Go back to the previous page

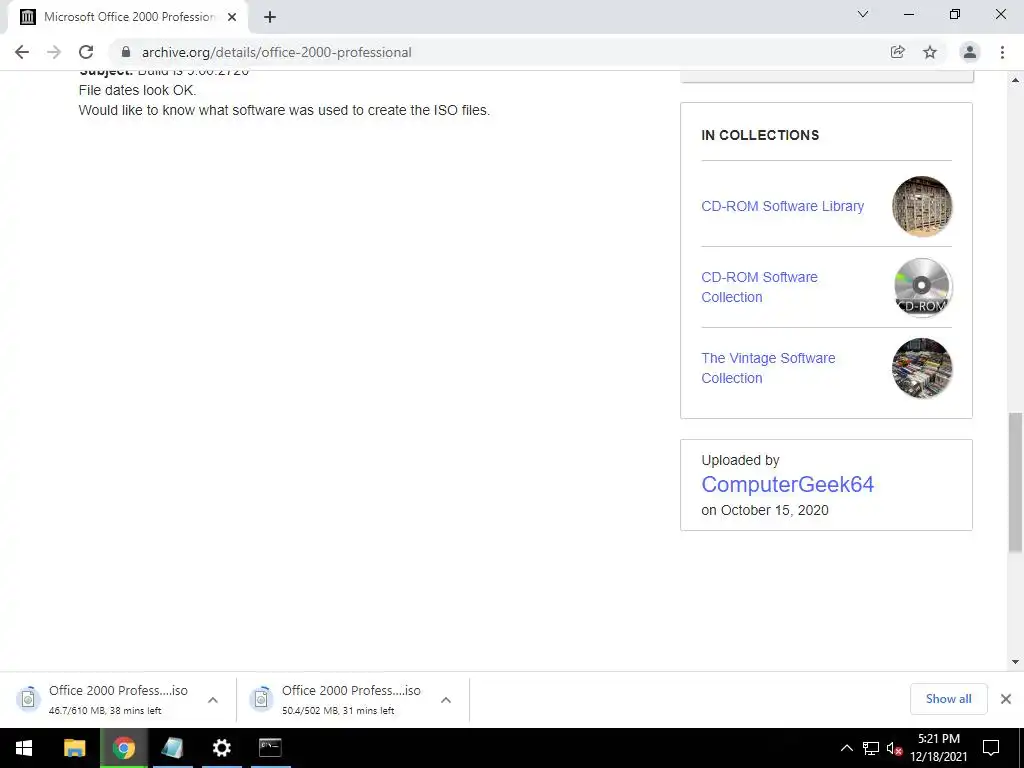click(x=22, y=52)
